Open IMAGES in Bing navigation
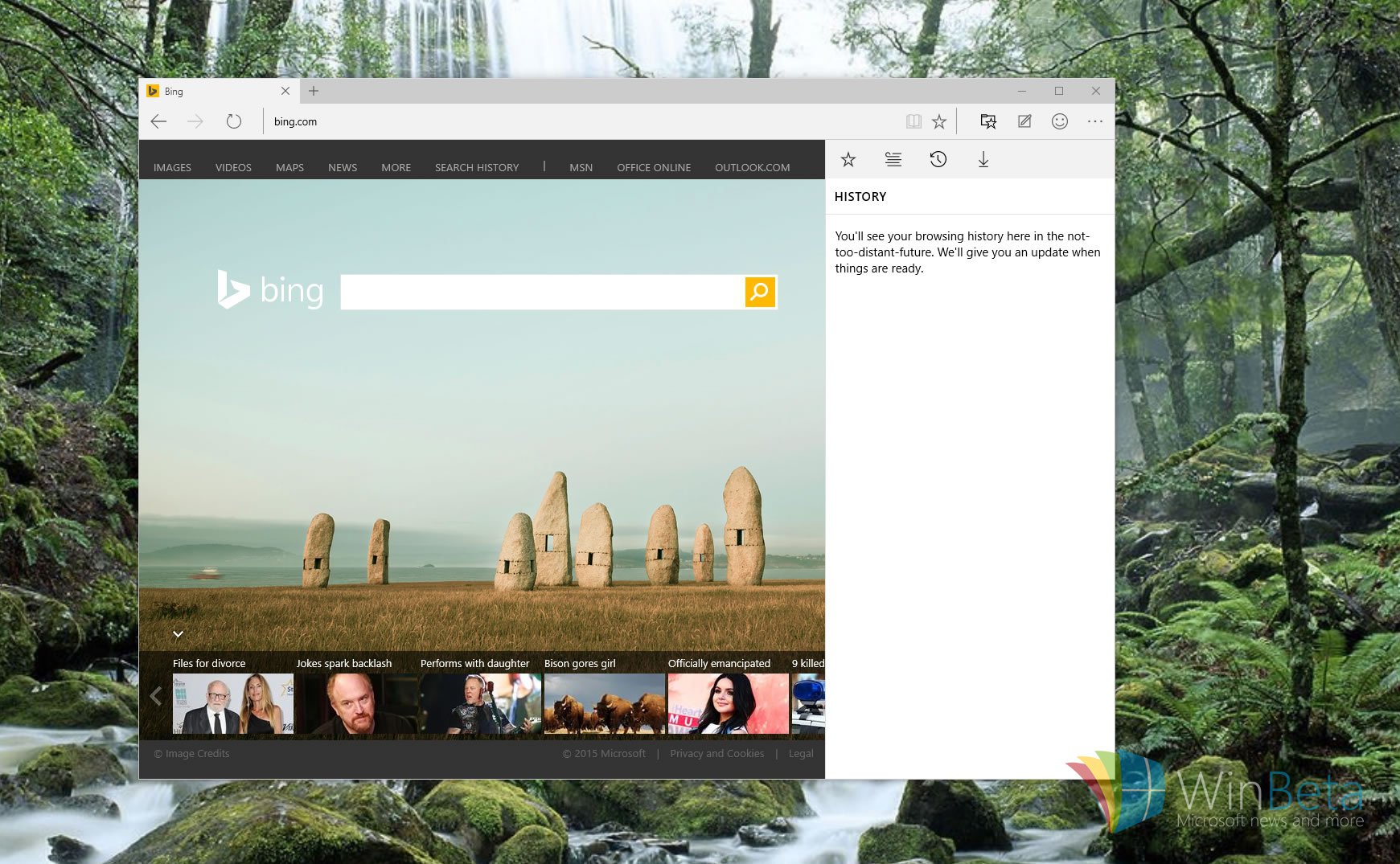The width and height of the screenshot is (1400, 864). (x=172, y=167)
